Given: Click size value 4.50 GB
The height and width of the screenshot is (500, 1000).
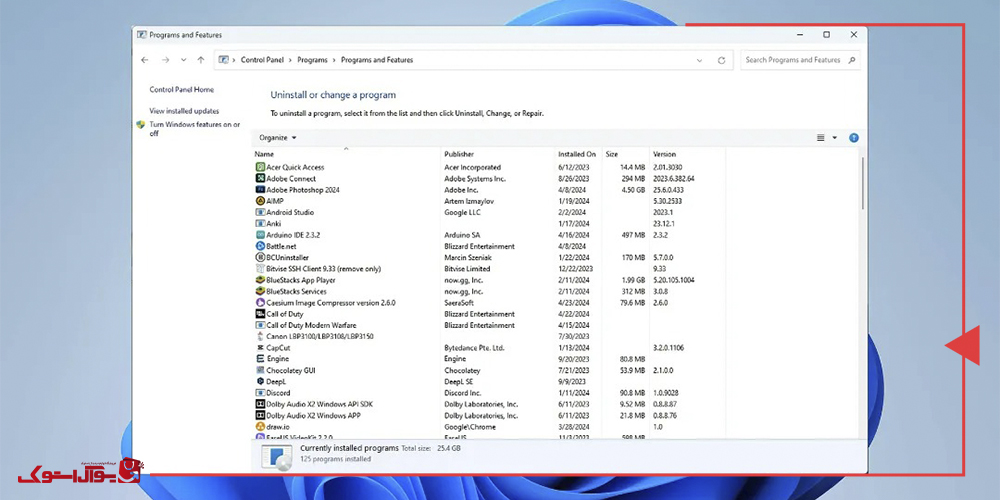Looking at the screenshot, I should pos(632,190).
